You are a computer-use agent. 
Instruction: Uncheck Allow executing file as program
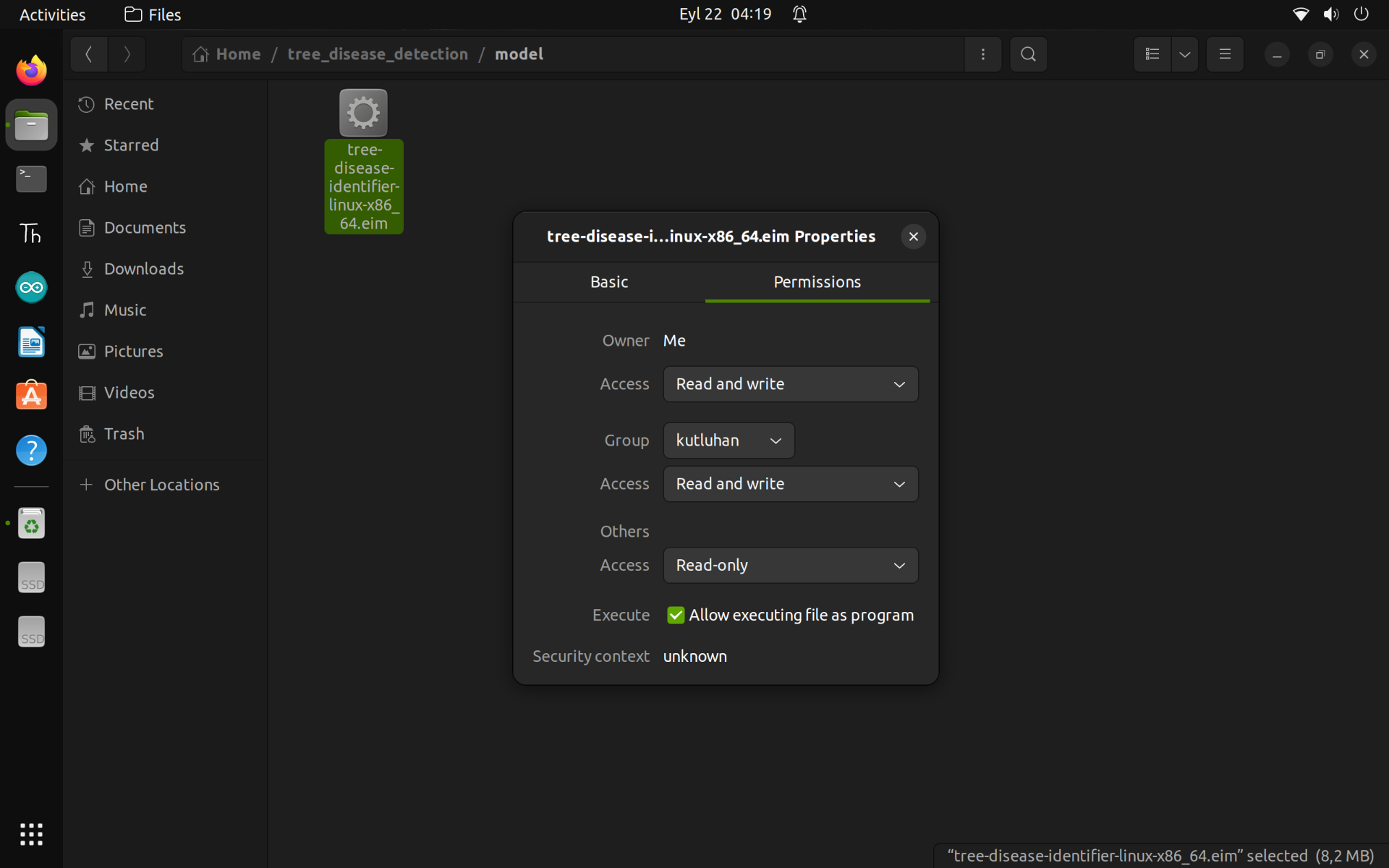pyautogui.click(x=676, y=615)
